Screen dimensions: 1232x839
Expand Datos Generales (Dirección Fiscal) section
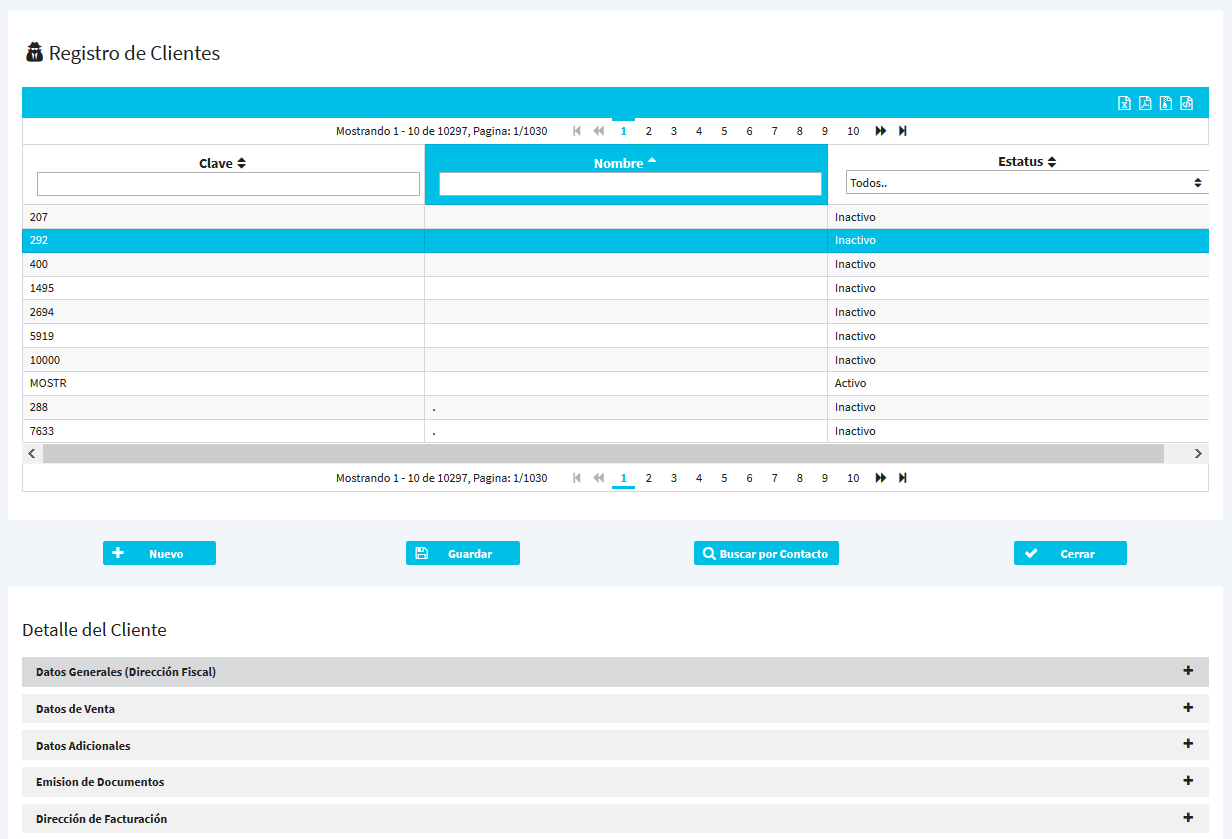tap(615, 672)
